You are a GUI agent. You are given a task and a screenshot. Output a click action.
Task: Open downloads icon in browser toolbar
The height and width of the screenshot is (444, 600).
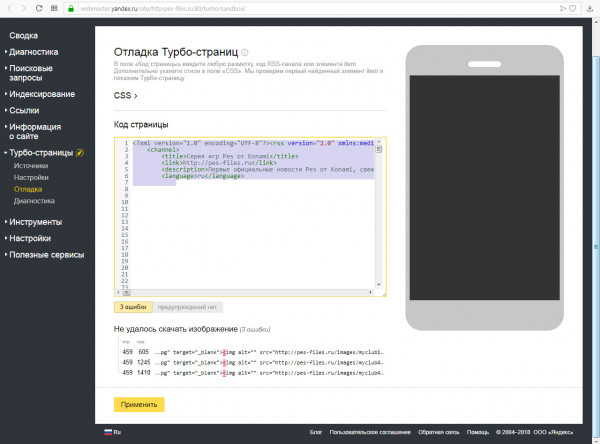(x=590, y=8)
